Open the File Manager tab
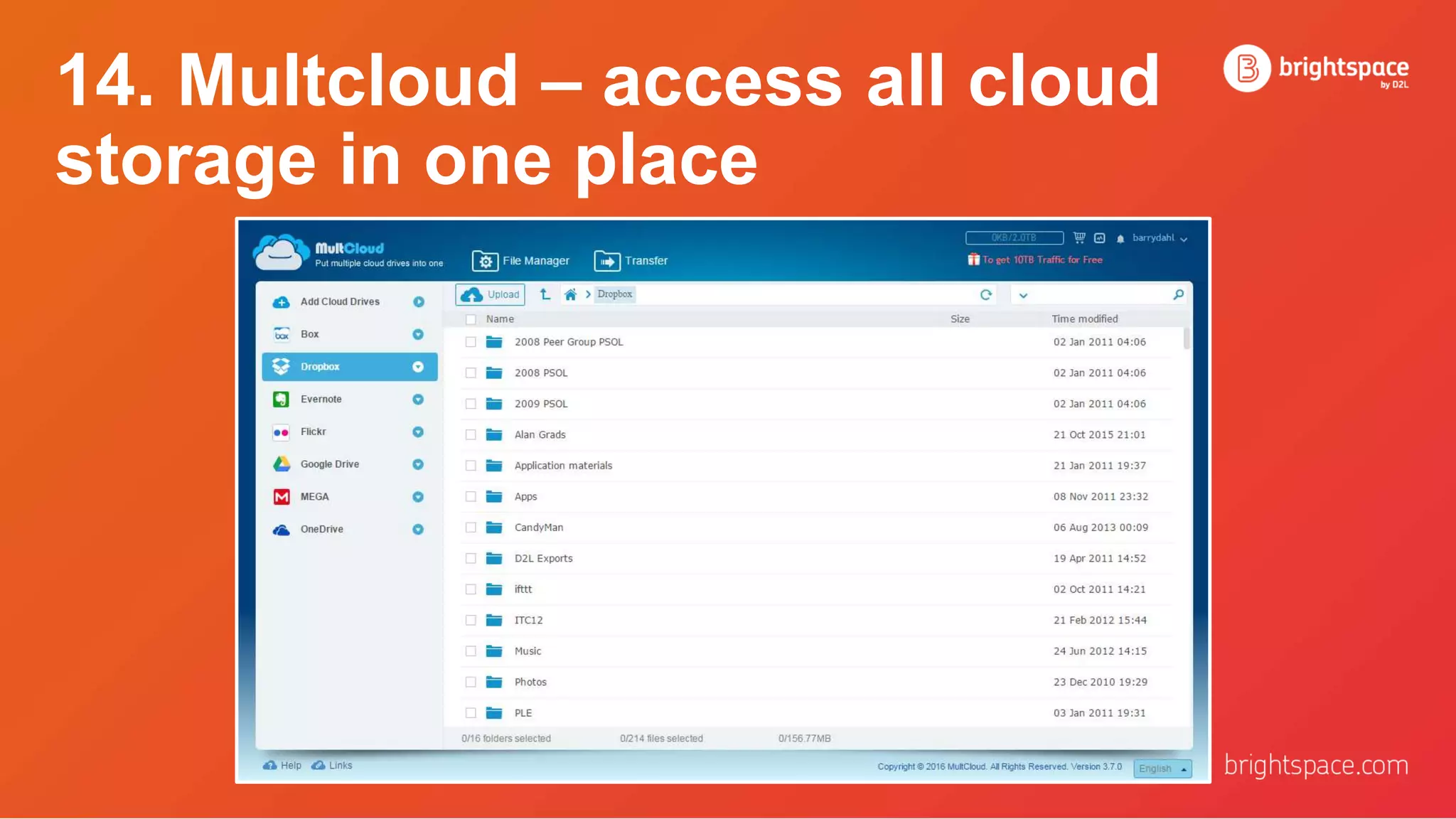Screen dimensions: 1456x819 coord(520,261)
